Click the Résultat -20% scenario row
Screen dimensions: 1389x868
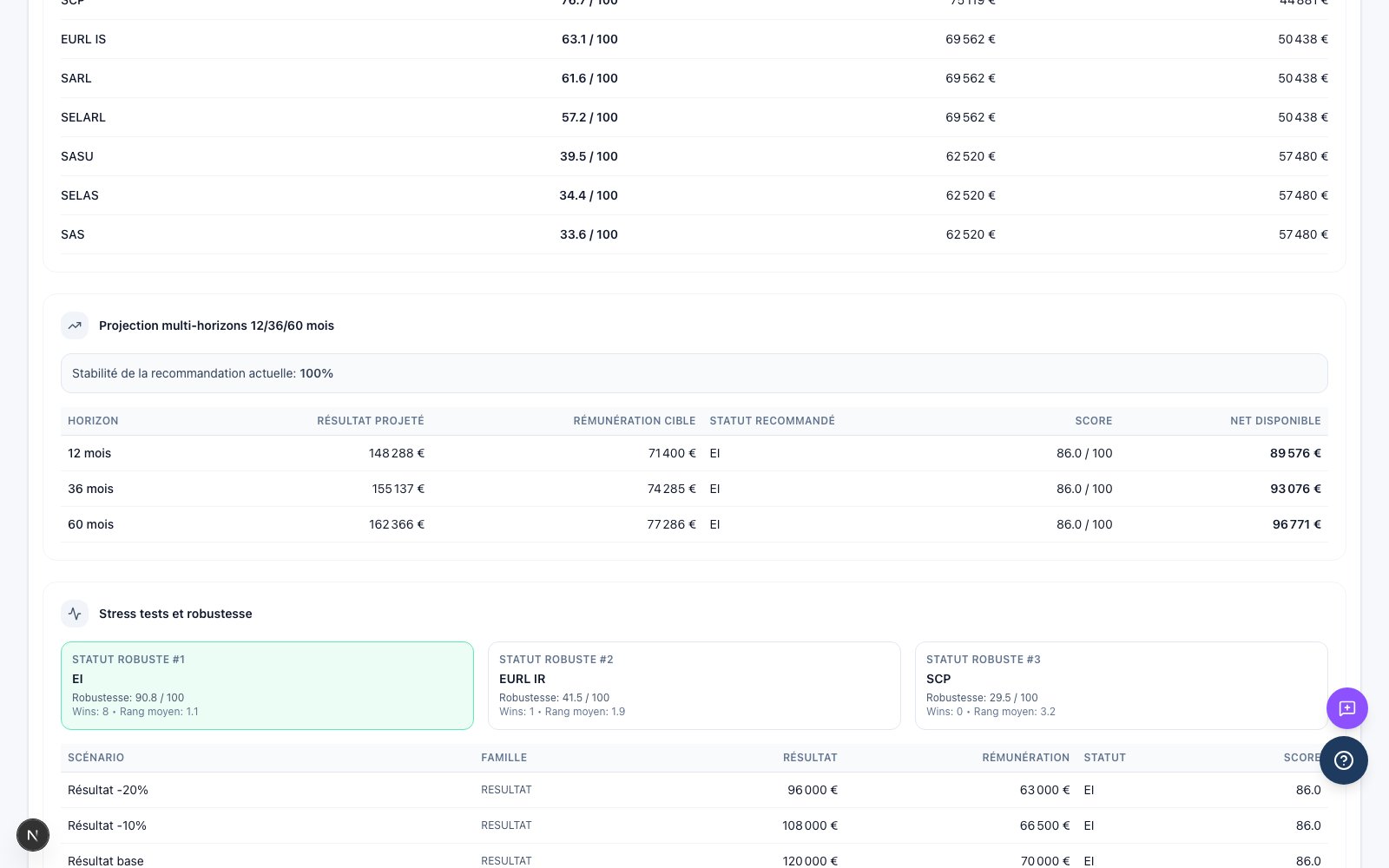coord(694,790)
